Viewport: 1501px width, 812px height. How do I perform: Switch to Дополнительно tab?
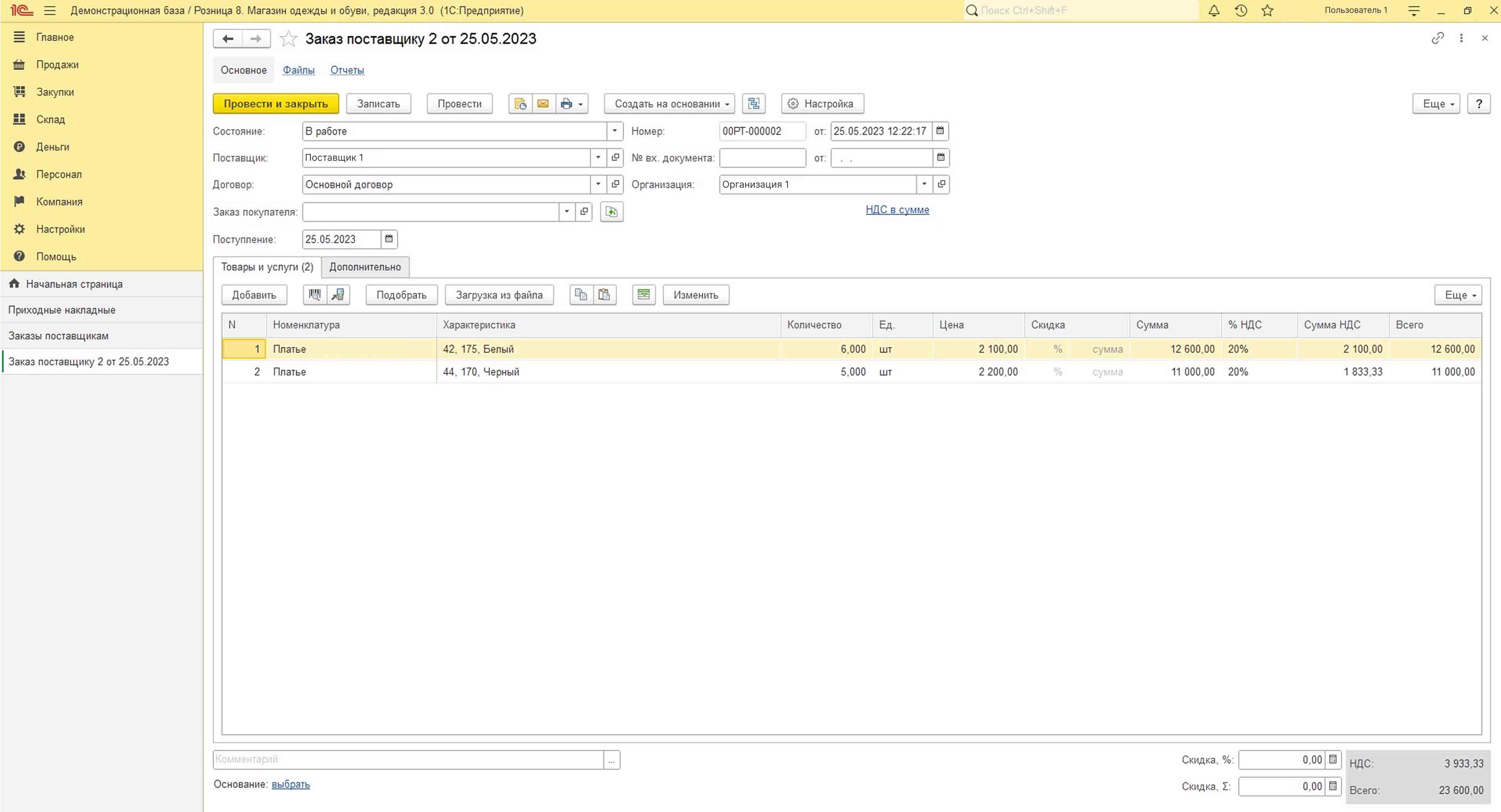tap(365, 267)
